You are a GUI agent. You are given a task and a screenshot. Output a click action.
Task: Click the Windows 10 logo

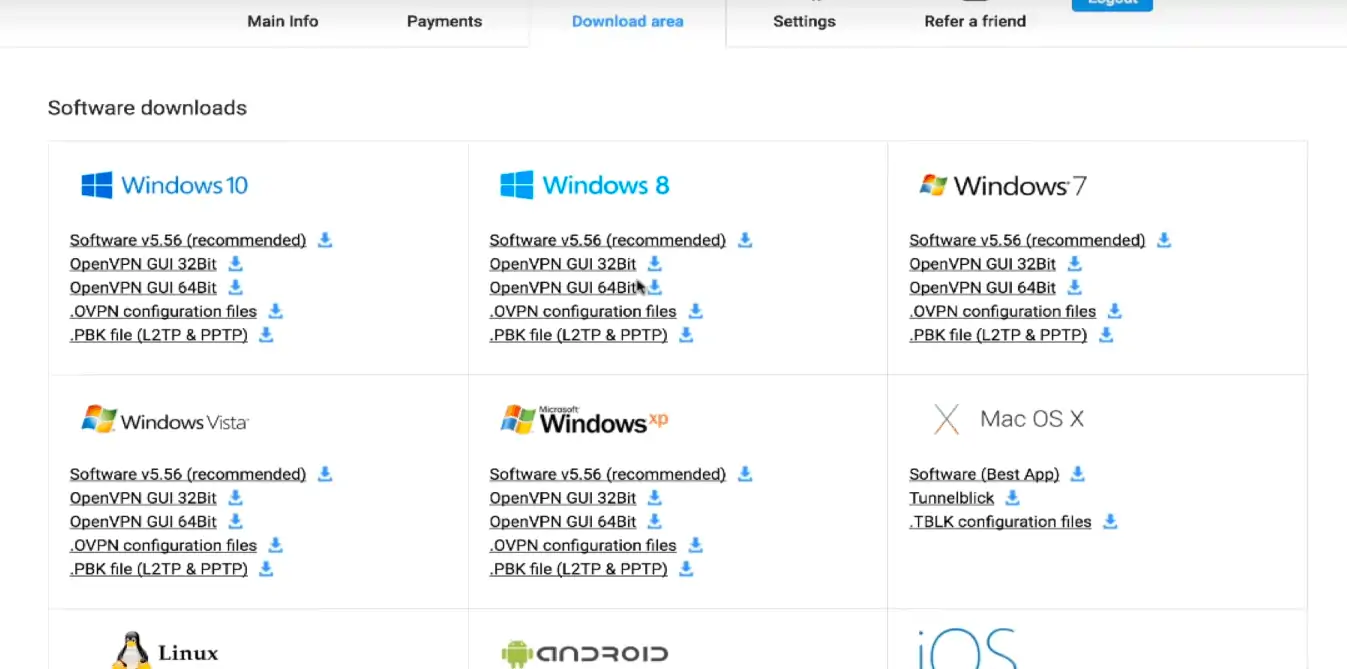coord(164,185)
